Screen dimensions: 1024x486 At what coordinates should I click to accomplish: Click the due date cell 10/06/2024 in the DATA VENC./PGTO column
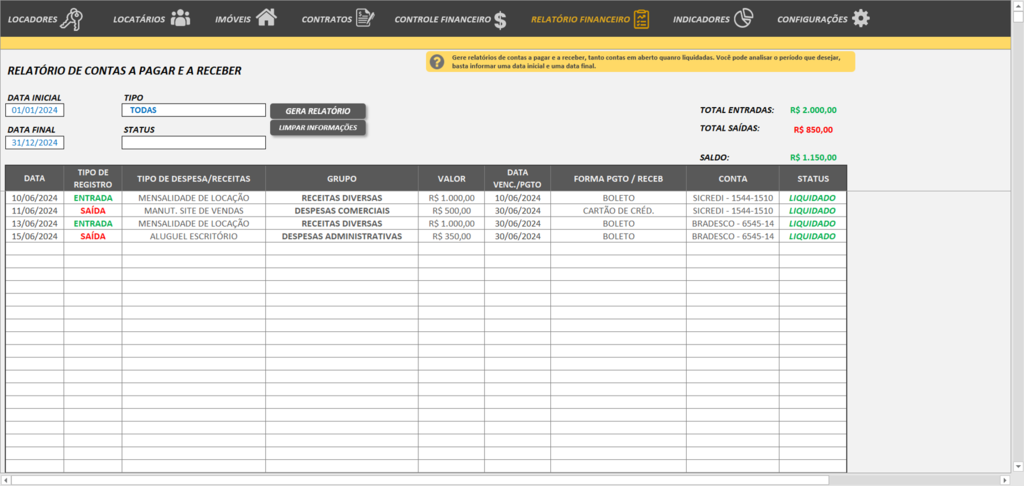(x=517, y=197)
